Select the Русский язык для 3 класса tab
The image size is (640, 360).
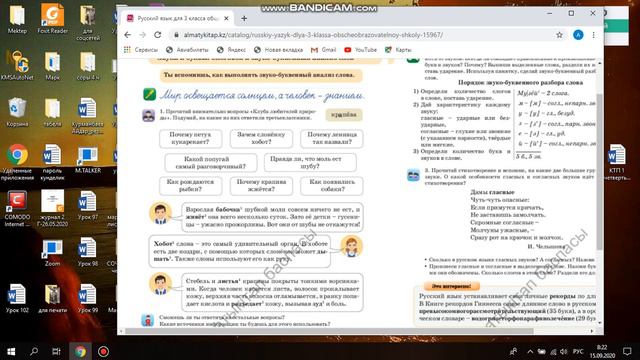pos(178,18)
